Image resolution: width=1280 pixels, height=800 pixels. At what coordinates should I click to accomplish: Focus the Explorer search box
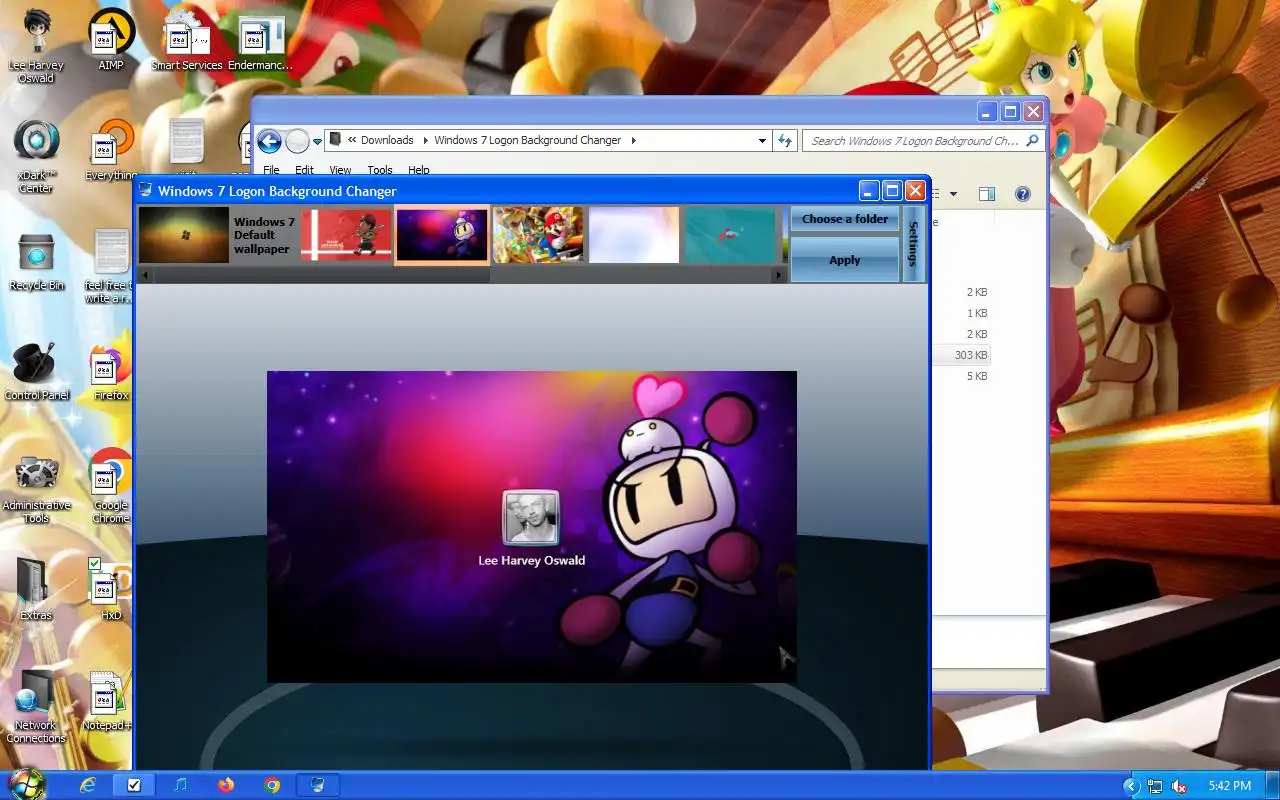(x=924, y=141)
